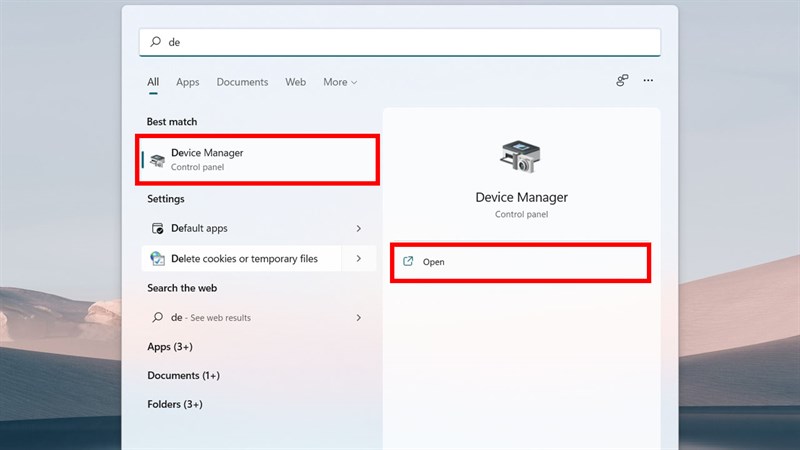Click the Device Manager icon in Best match
This screenshot has height=450, width=800.
[158, 159]
